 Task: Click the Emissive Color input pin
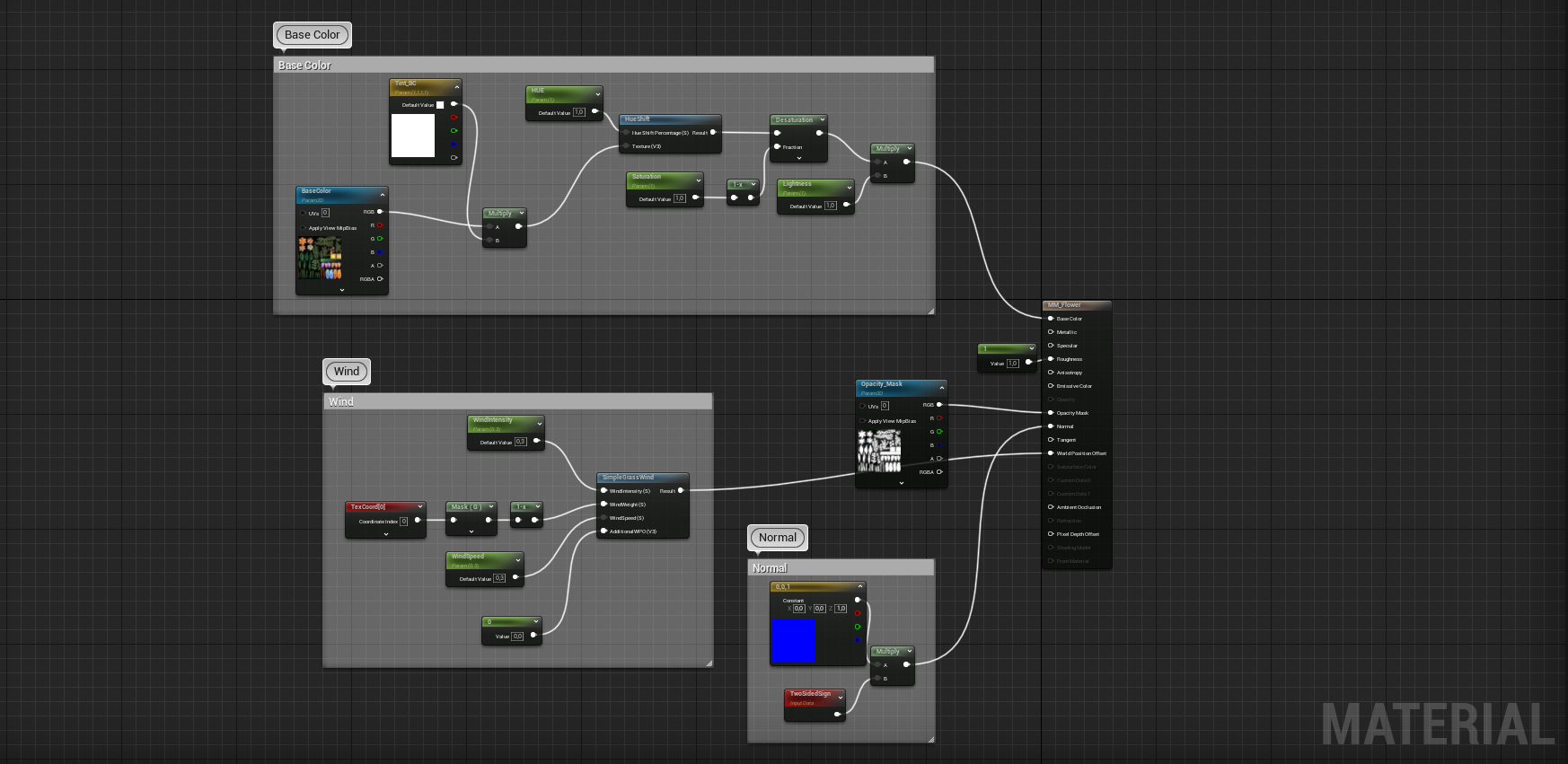pyautogui.click(x=1051, y=386)
